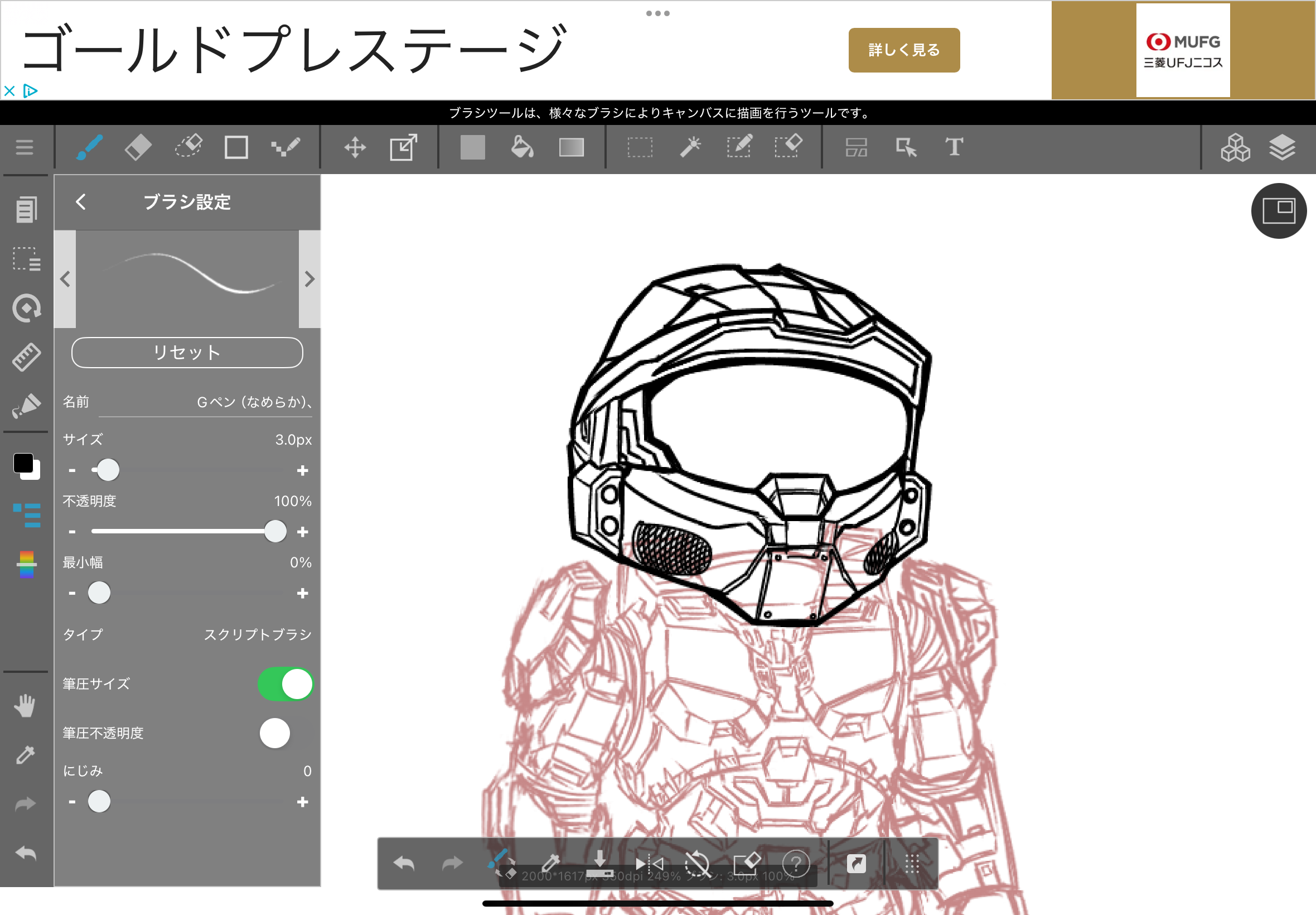1316x915 pixels.
Task: Click the 不透明度 slider handle
Action: coord(275,532)
